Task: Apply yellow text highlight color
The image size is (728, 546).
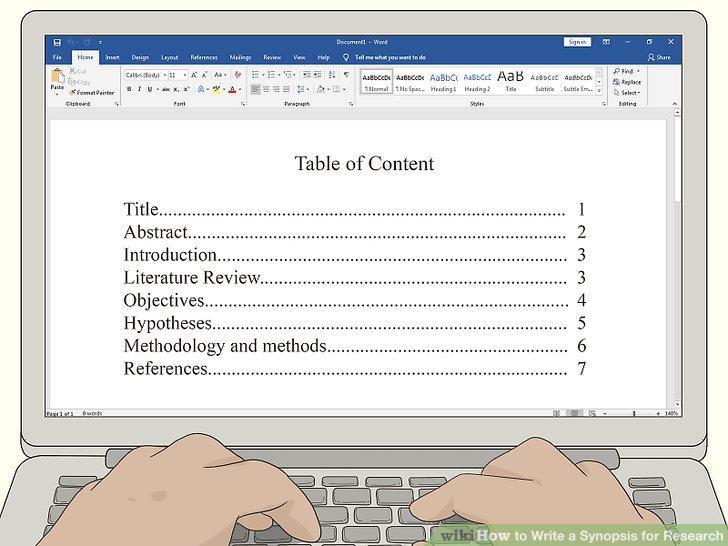Action: point(216,89)
